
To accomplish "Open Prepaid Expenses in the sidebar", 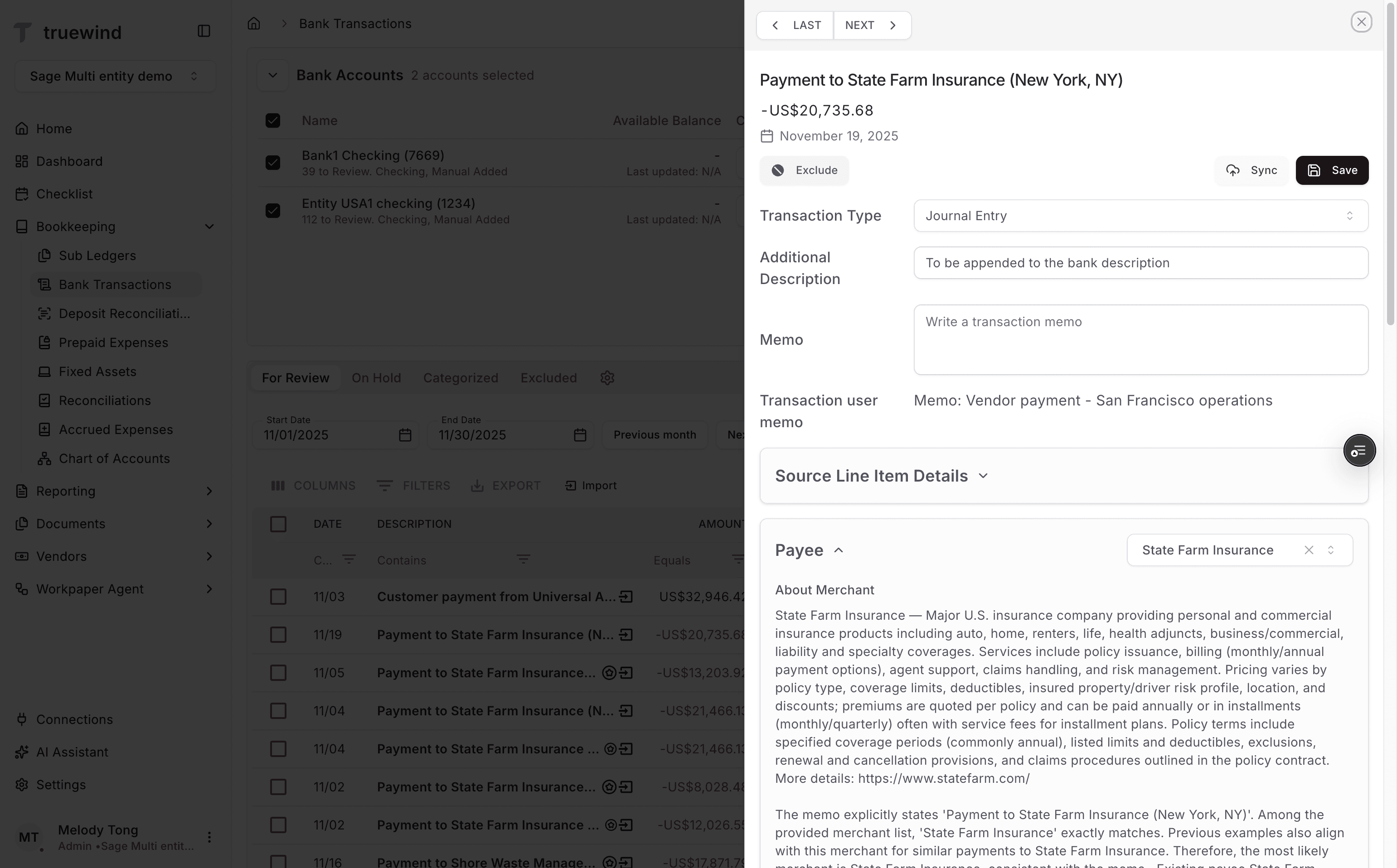I will 113,343.
